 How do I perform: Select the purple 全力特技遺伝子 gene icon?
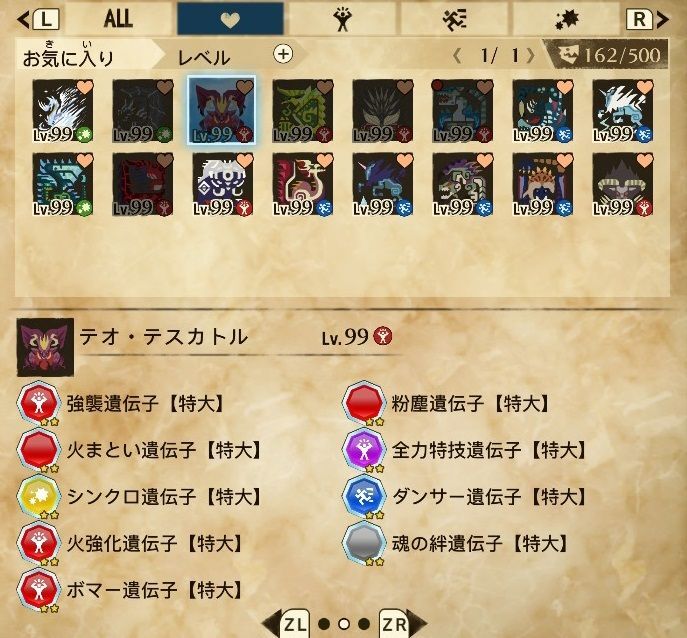[x=364, y=450]
